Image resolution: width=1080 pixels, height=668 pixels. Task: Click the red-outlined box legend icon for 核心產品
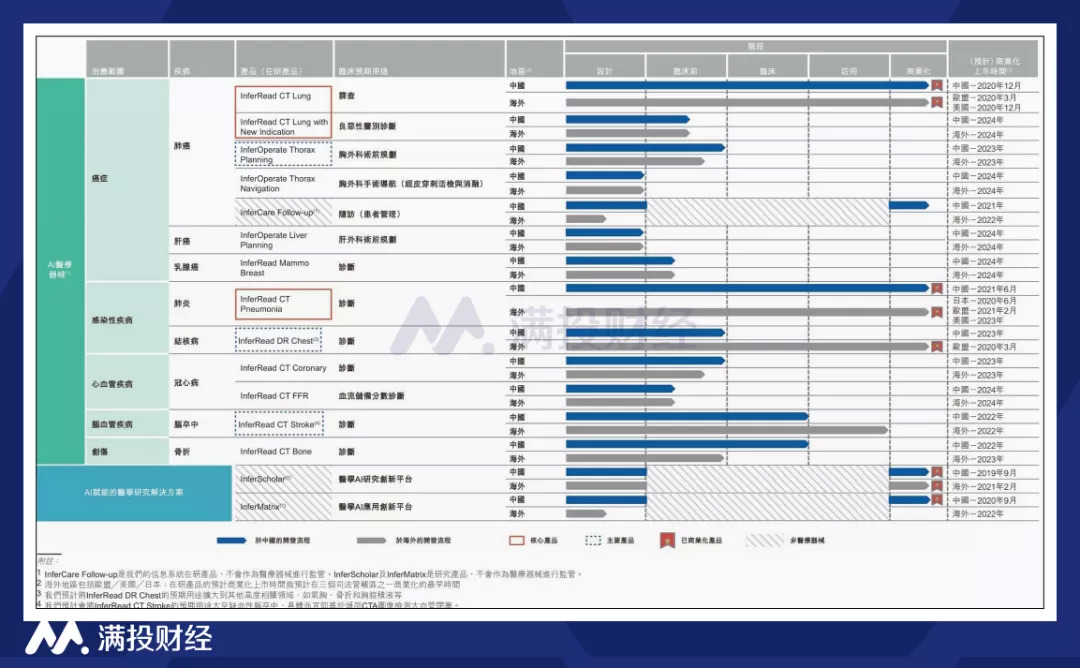point(517,541)
